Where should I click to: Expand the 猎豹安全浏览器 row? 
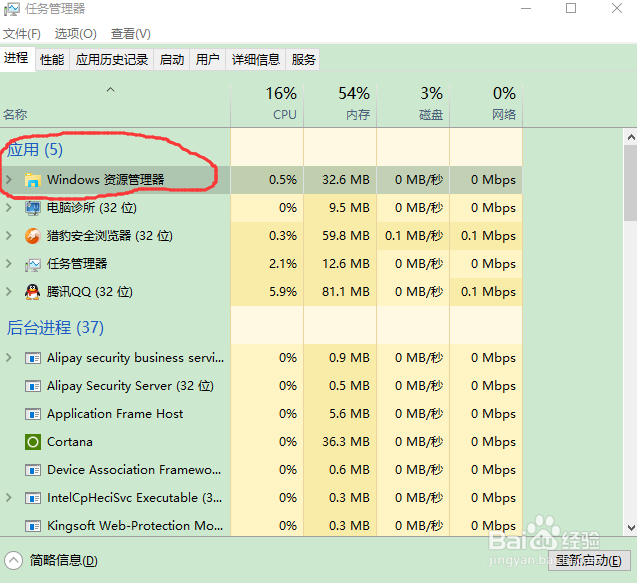9,235
